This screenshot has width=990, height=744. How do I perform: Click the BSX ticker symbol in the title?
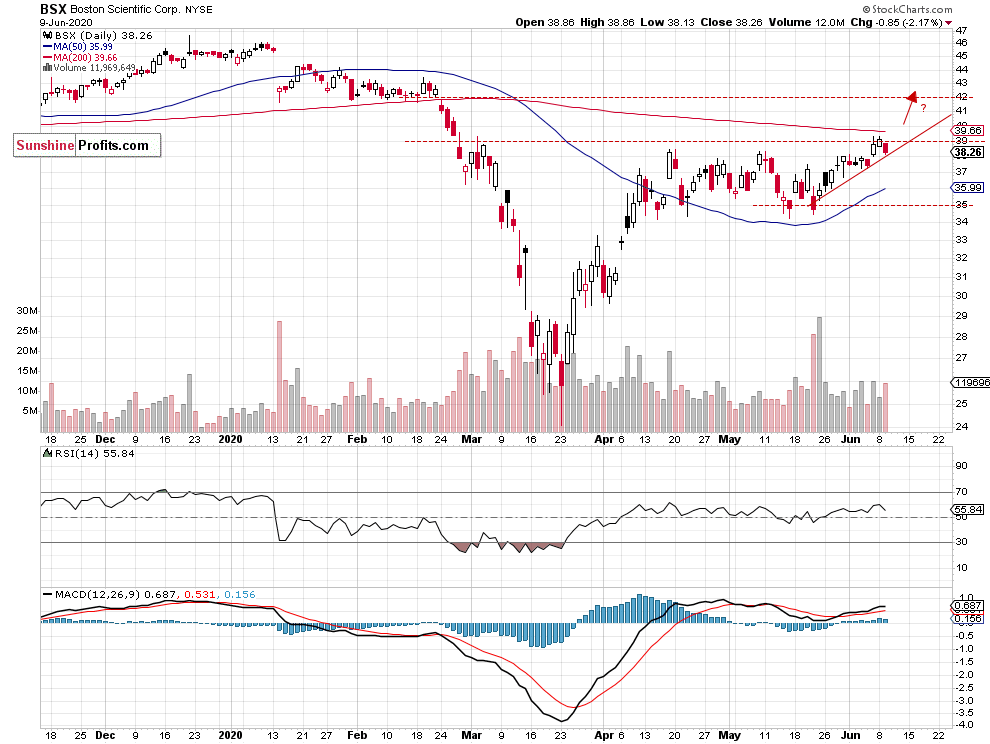click(x=53, y=9)
